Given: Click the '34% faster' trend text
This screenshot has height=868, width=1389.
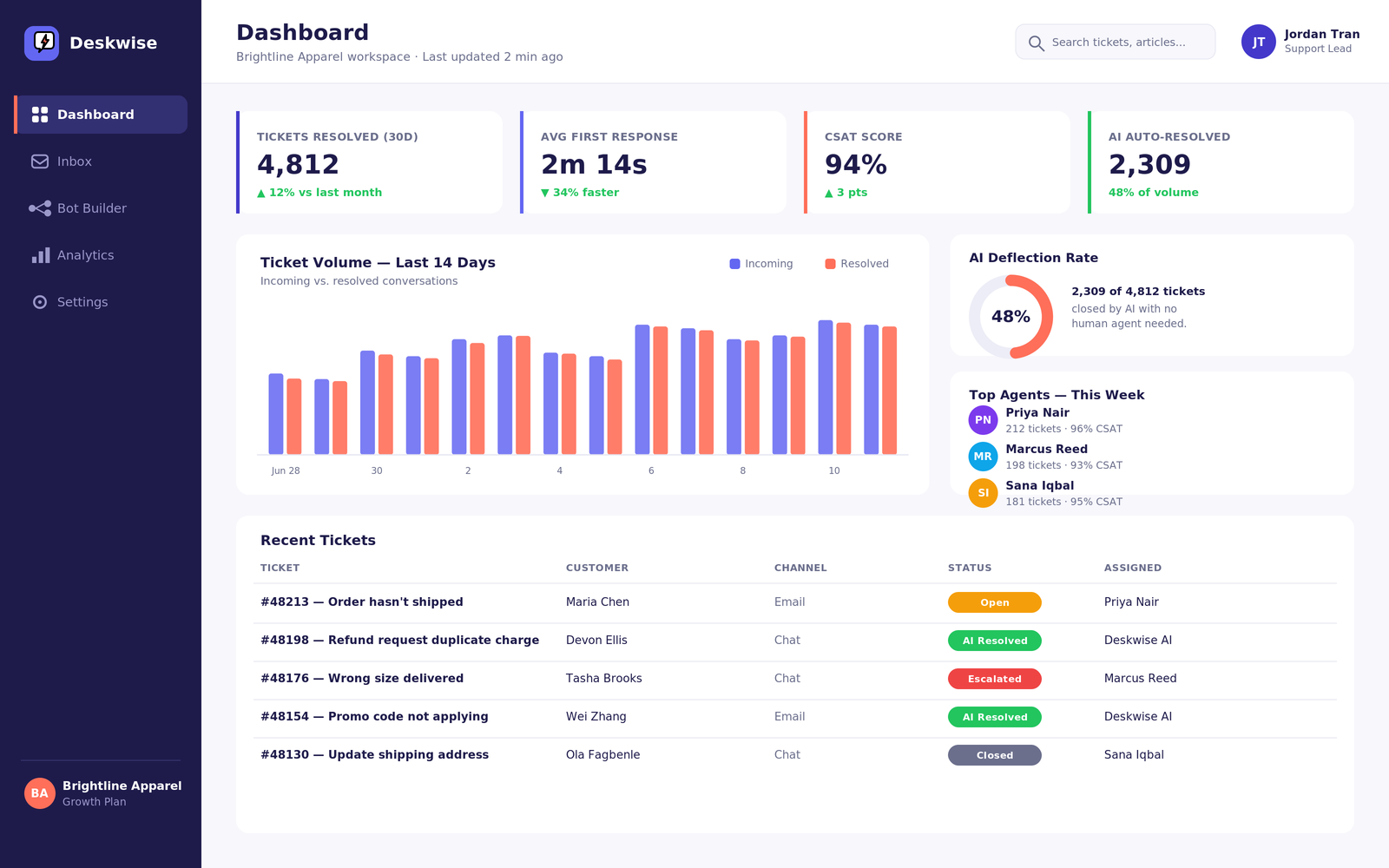Looking at the screenshot, I should [x=580, y=193].
